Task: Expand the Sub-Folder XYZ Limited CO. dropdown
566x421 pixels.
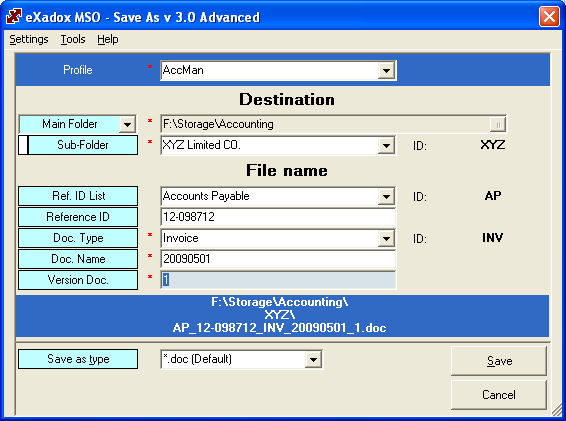Action: [x=386, y=146]
